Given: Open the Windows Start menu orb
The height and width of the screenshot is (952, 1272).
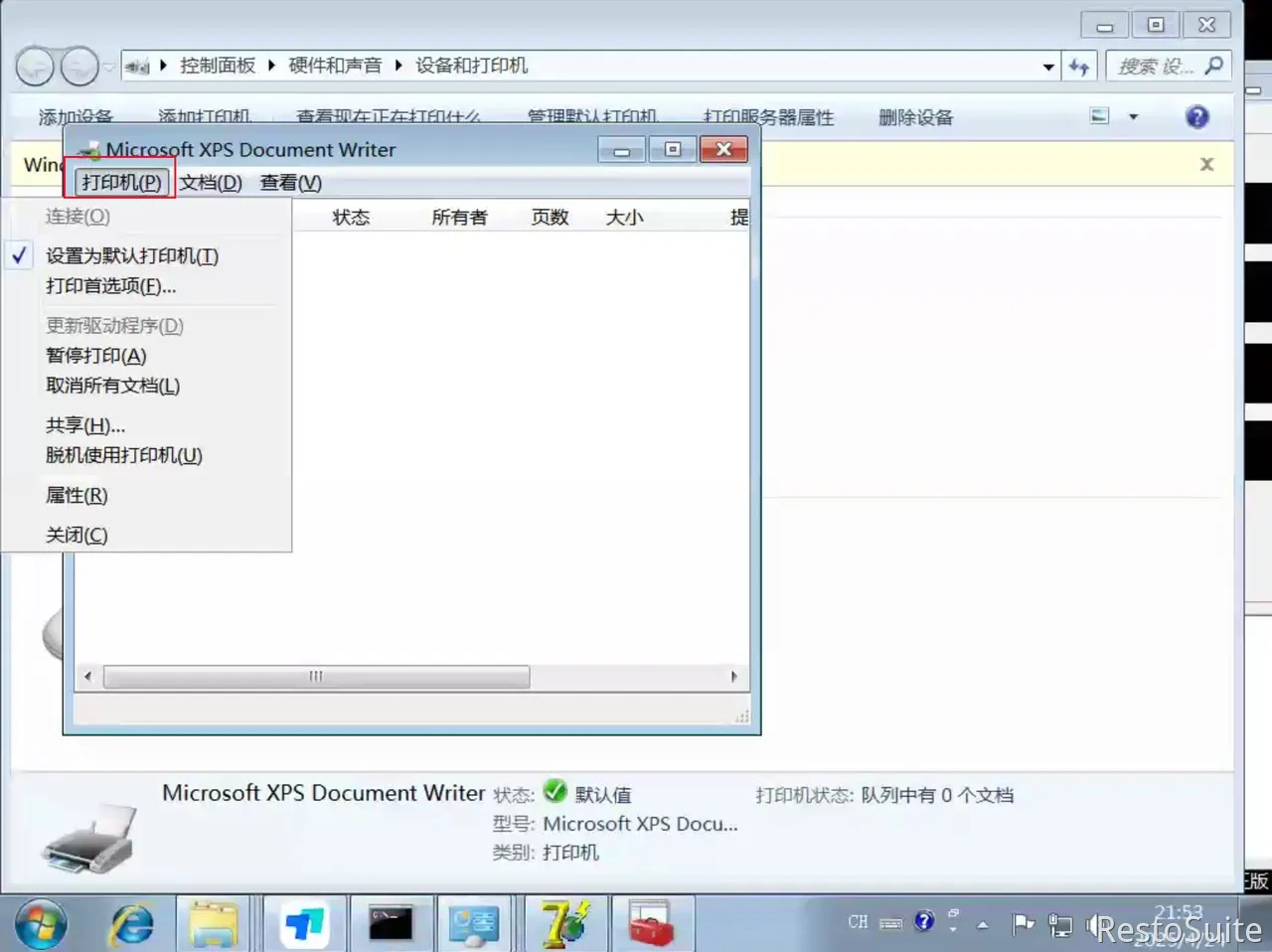Looking at the screenshot, I should click(41, 924).
